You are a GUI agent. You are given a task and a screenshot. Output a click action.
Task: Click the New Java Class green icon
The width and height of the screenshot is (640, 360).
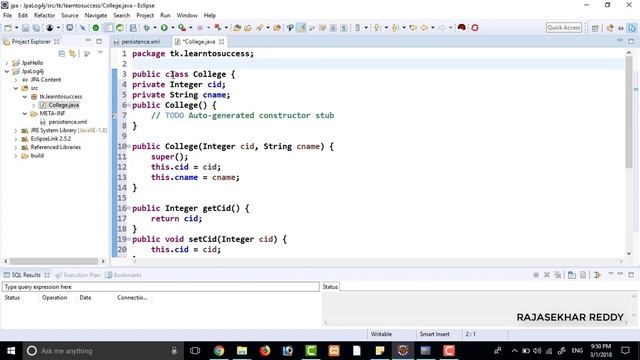tap(120, 28)
